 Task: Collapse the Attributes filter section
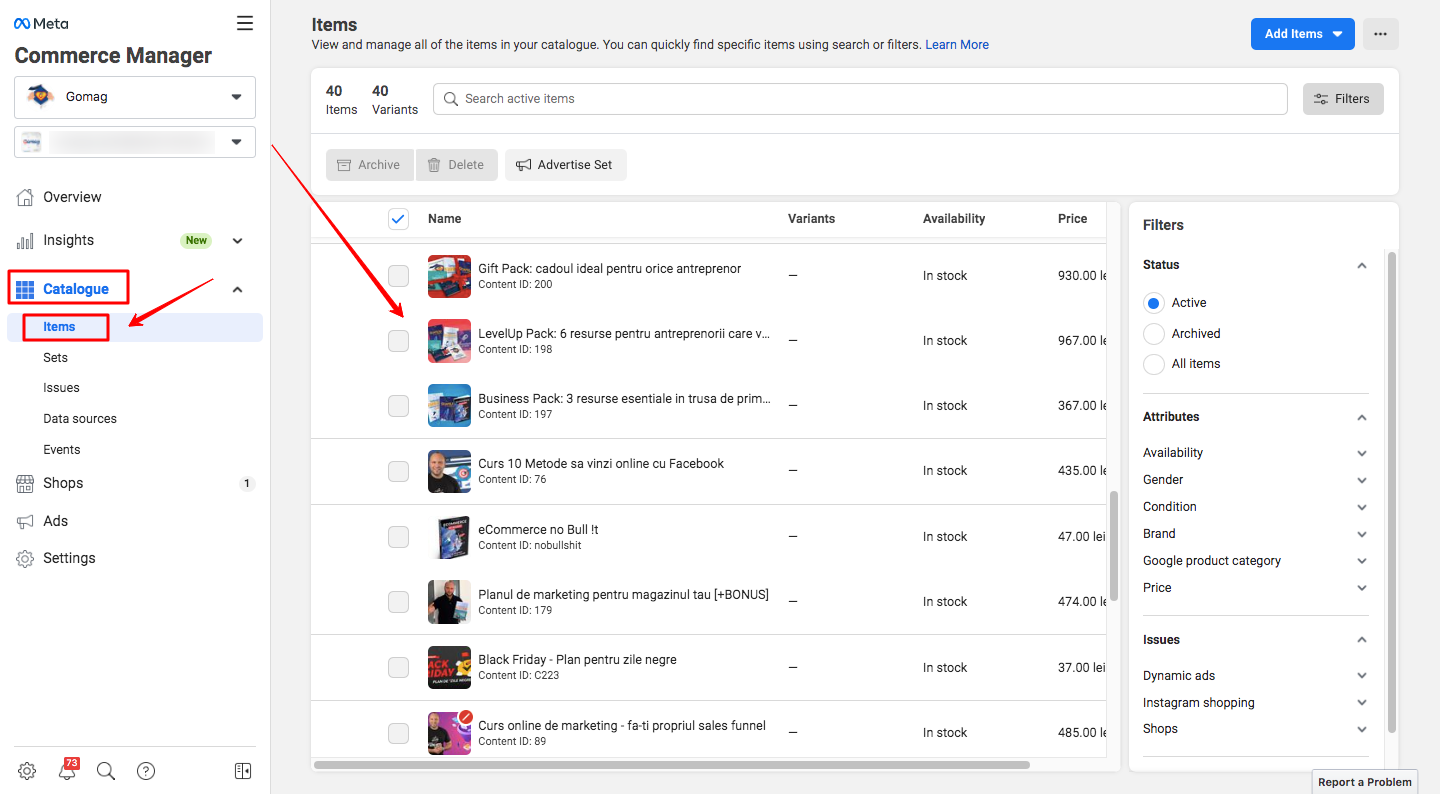1361,417
